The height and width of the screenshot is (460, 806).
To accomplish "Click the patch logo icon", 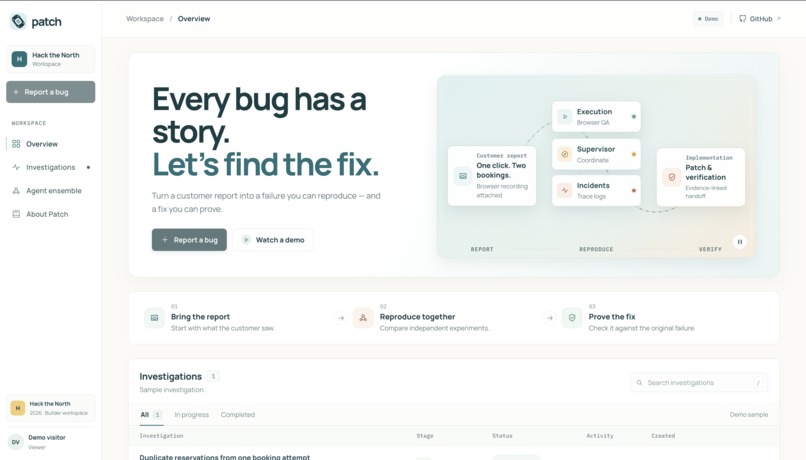I will (x=19, y=21).
